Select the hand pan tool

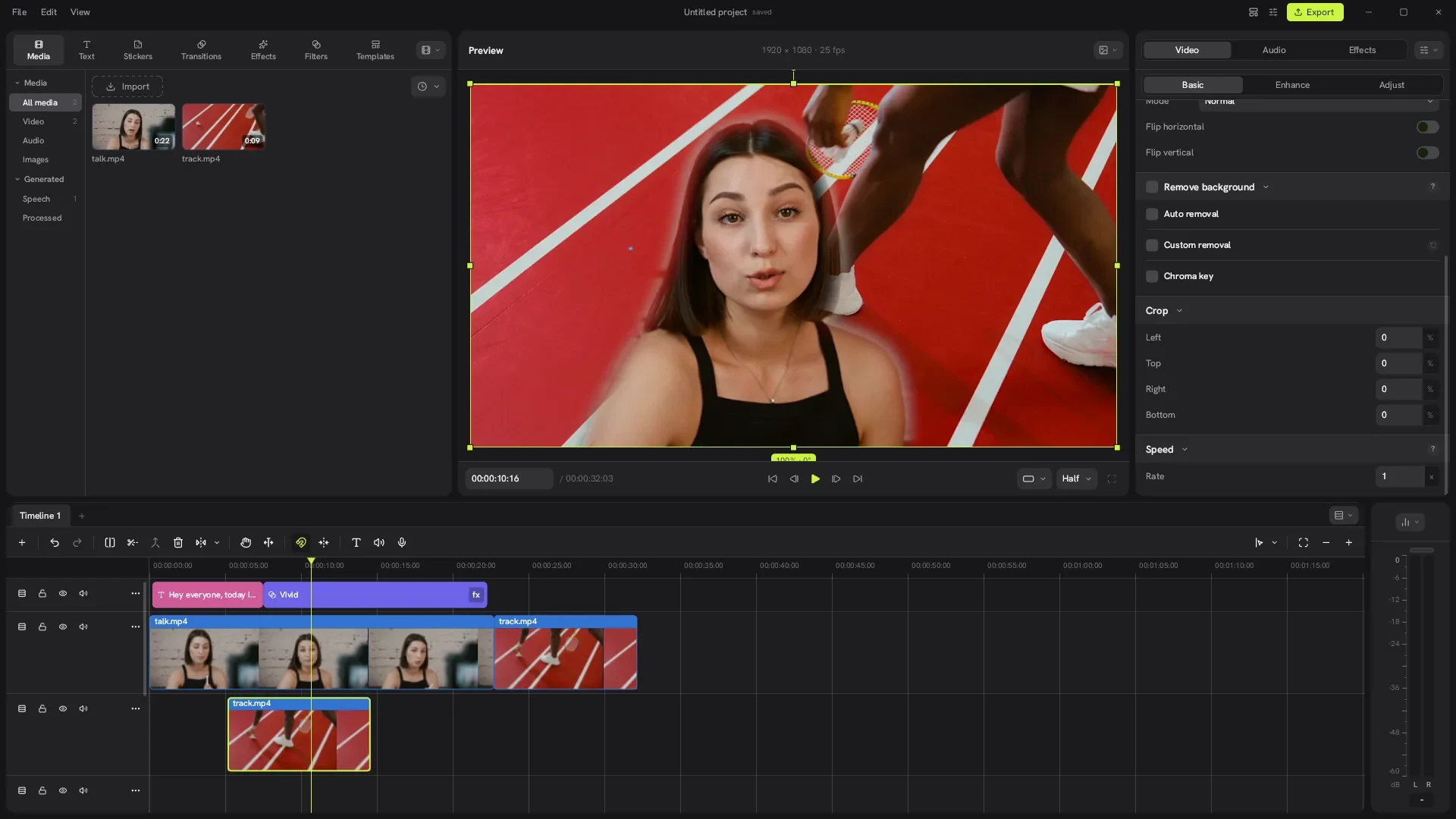pos(246,543)
